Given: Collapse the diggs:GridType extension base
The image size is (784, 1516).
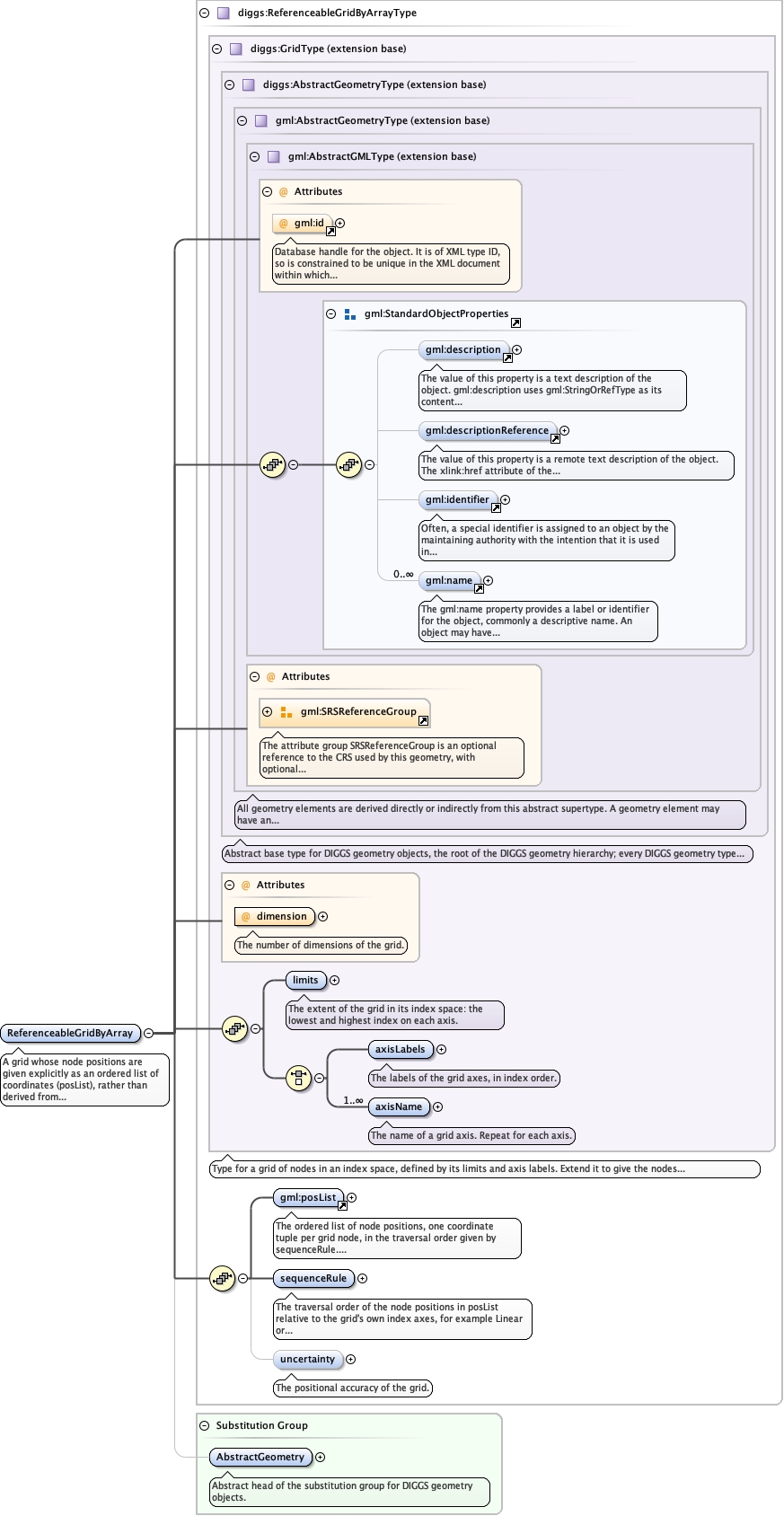Looking at the screenshot, I should pyautogui.click(x=217, y=49).
